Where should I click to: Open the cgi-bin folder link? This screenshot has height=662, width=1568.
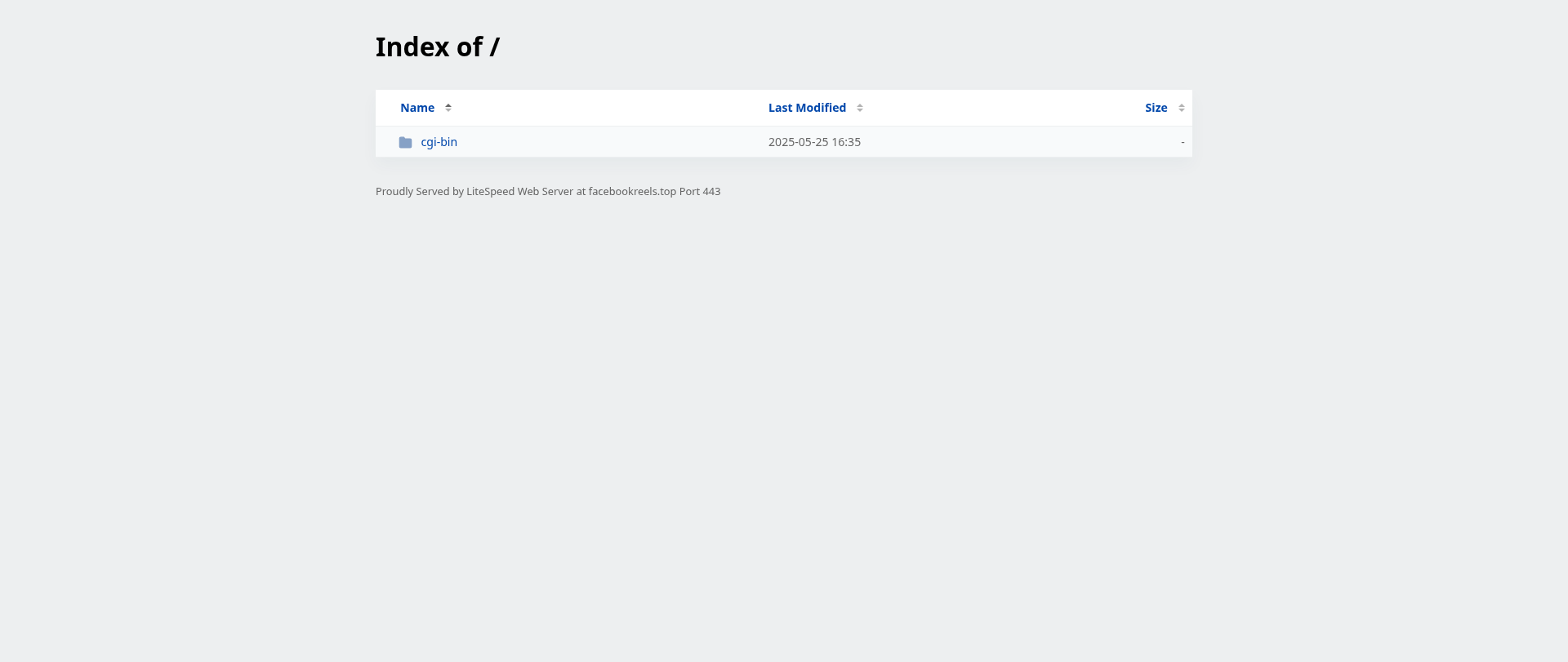tap(439, 142)
